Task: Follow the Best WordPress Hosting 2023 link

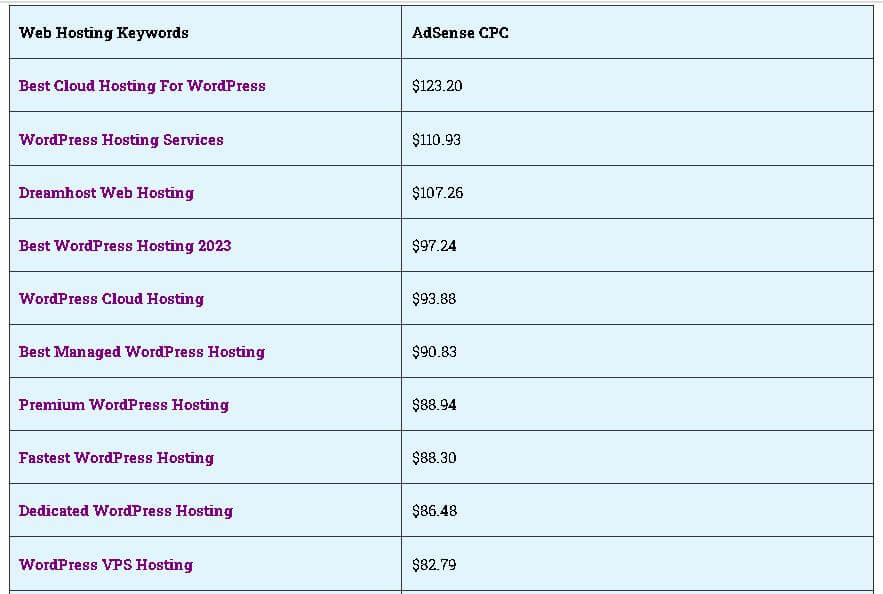Action: pos(125,246)
